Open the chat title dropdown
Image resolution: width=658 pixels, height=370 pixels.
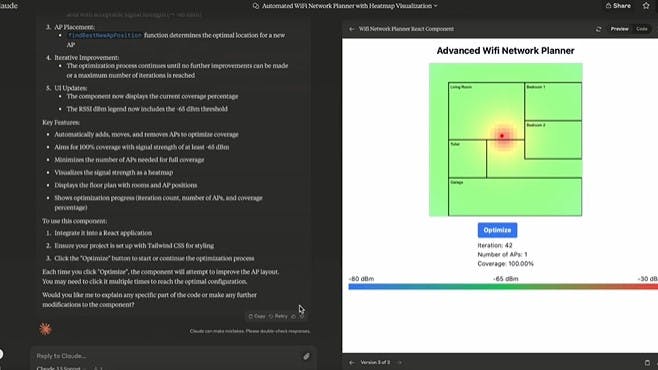tap(436, 6)
